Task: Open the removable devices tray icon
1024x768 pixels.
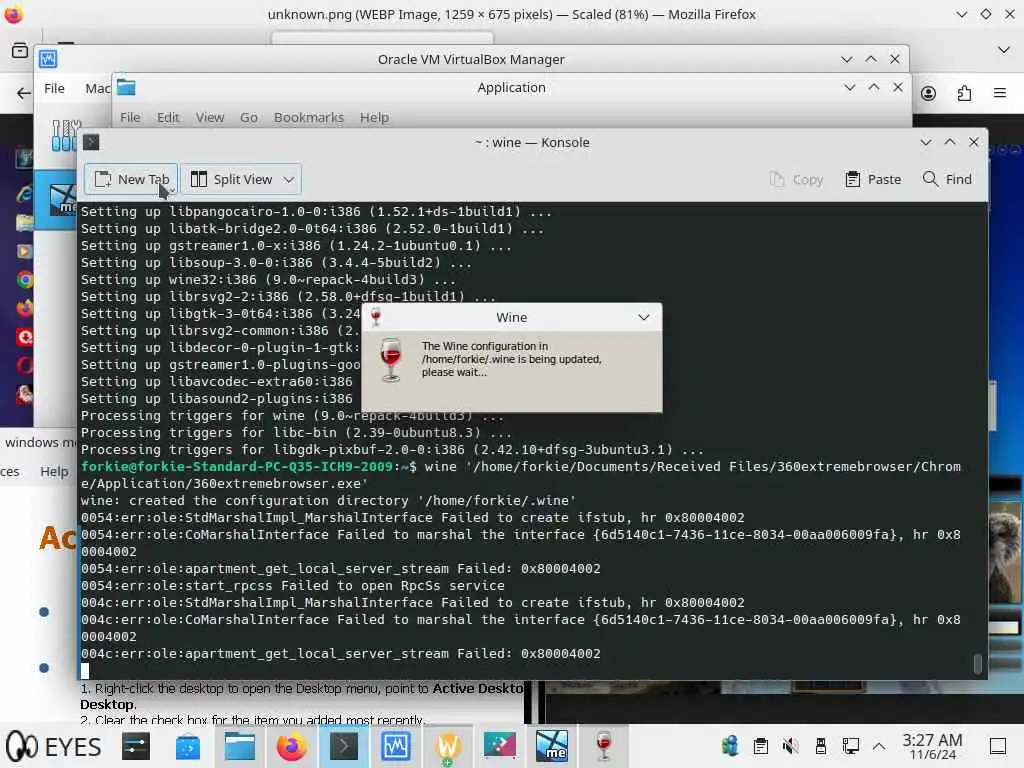Action: coord(820,746)
